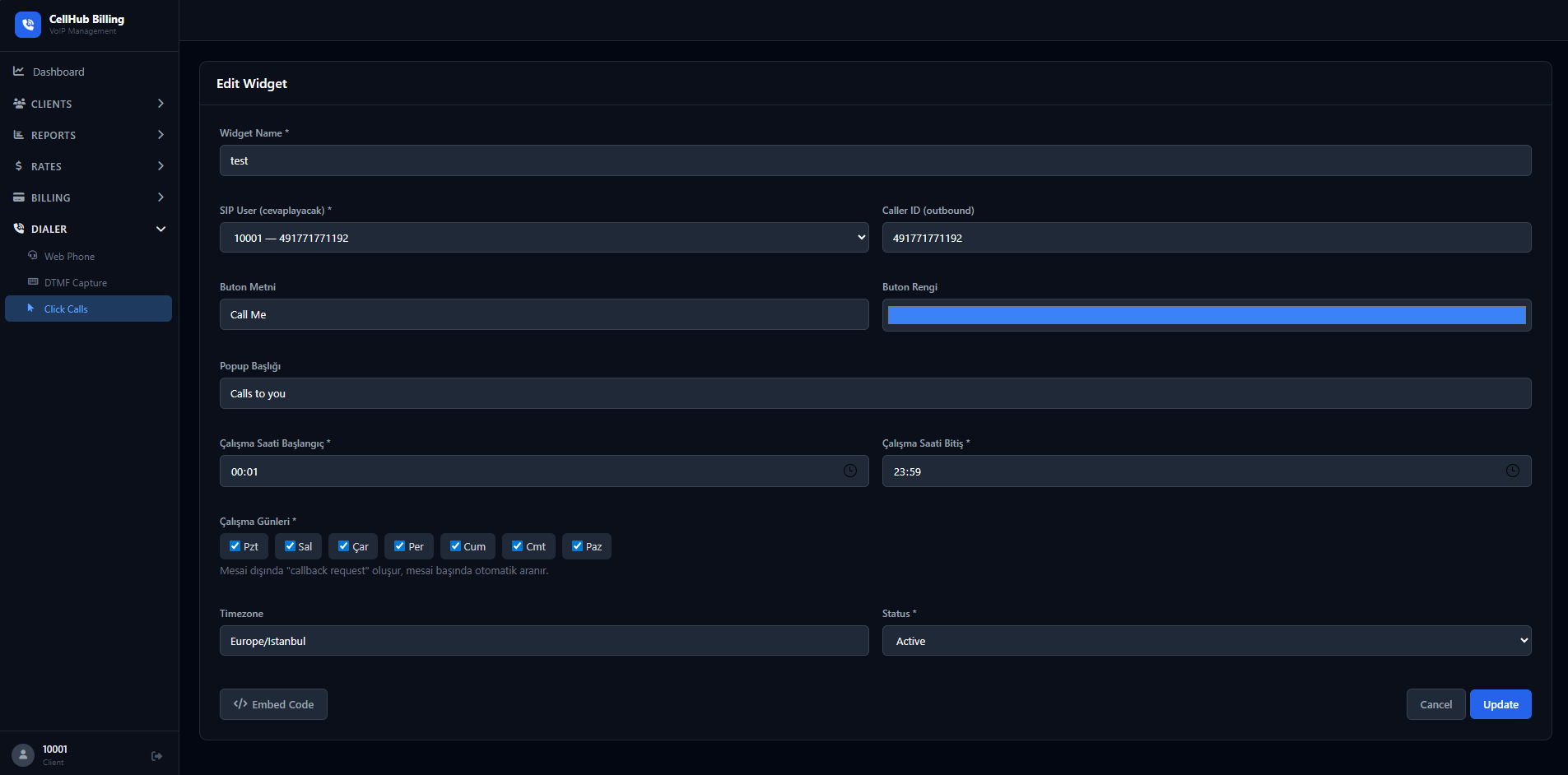Image resolution: width=1568 pixels, height=775 pixels.
Task: Click the DTMF Capture keyboard icon
Action: 33,282
